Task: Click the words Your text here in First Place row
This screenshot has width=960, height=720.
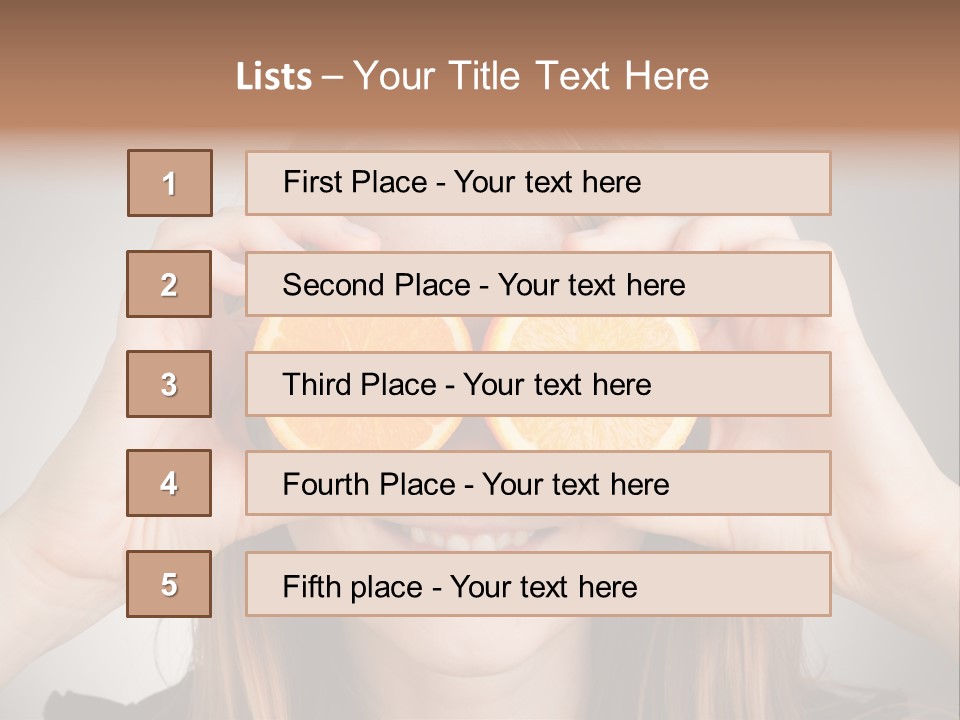Action: pos(547,183)
